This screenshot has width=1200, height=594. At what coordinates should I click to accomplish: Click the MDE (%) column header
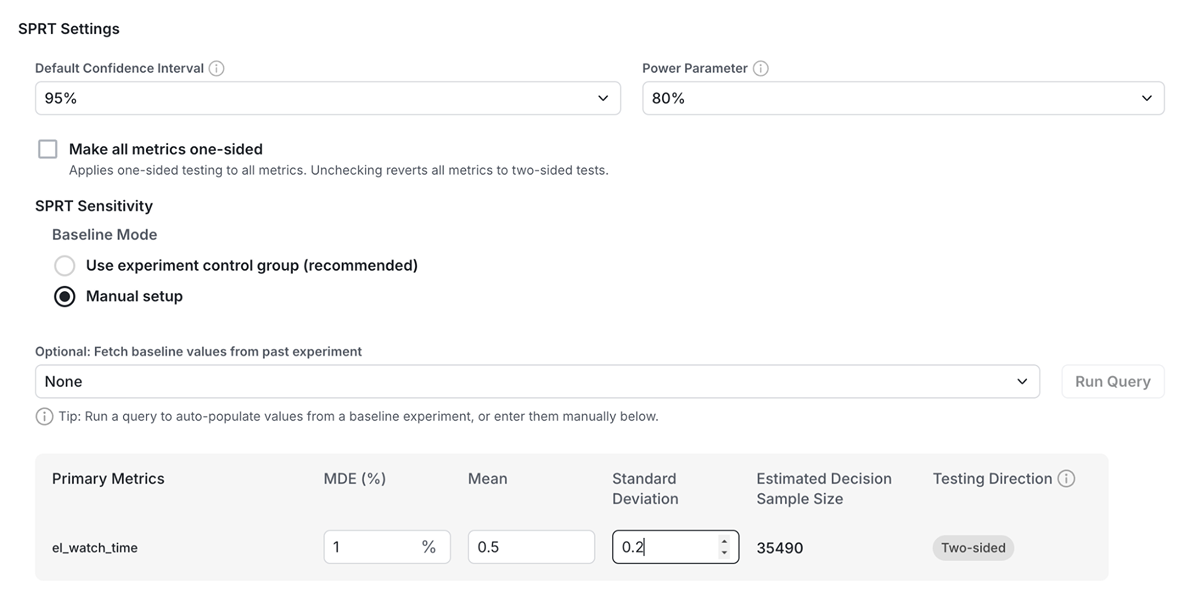(x=355, y=479)
